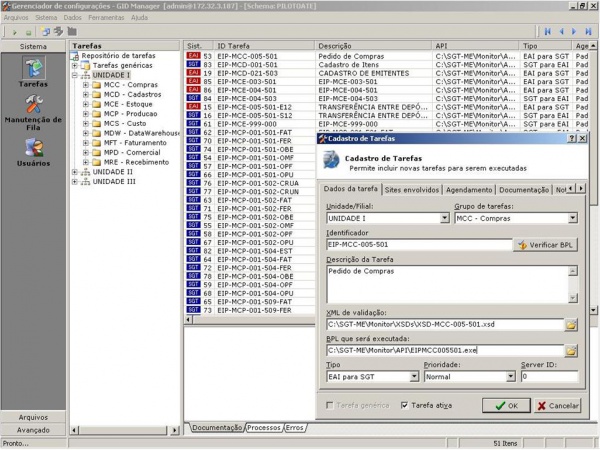The width and height of the screenshot is (600, 450).
Task: Open the Tarefas section in the sidebar
Action: click(x=33, y=74)
